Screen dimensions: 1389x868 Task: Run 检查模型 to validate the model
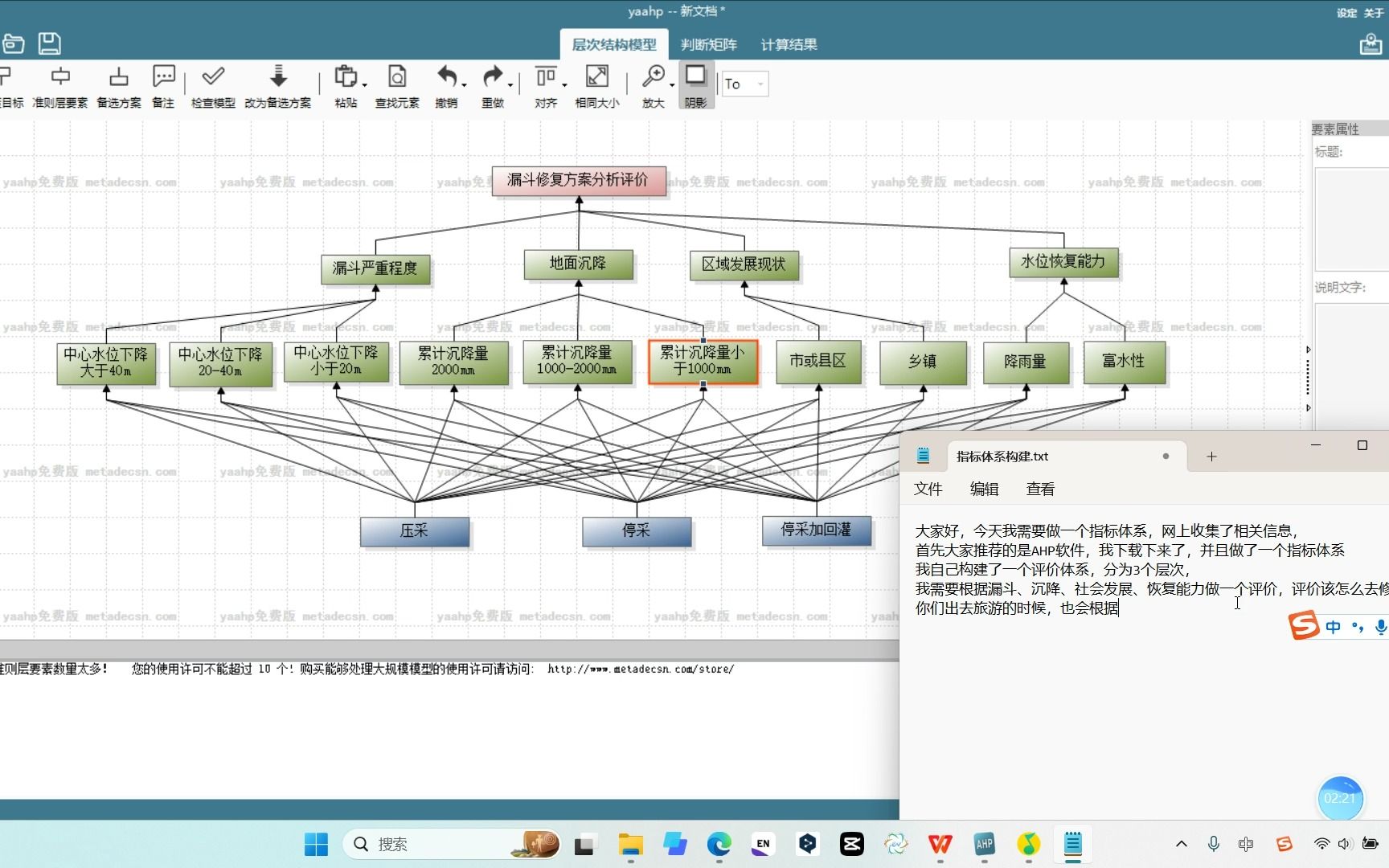211,84
